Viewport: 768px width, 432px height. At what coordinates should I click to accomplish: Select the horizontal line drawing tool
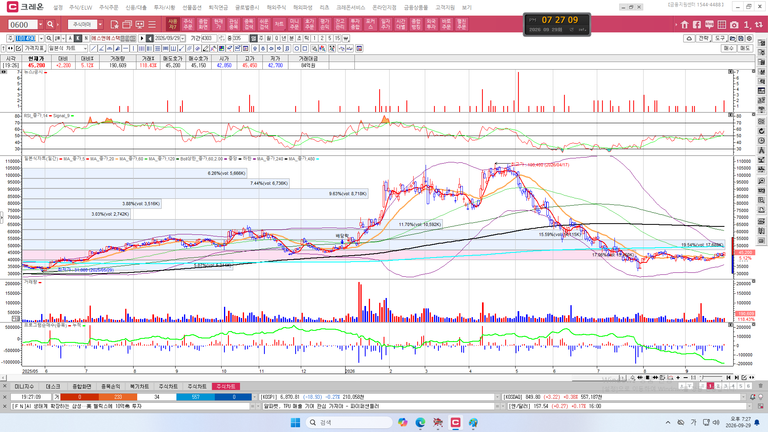coord(125,48)
